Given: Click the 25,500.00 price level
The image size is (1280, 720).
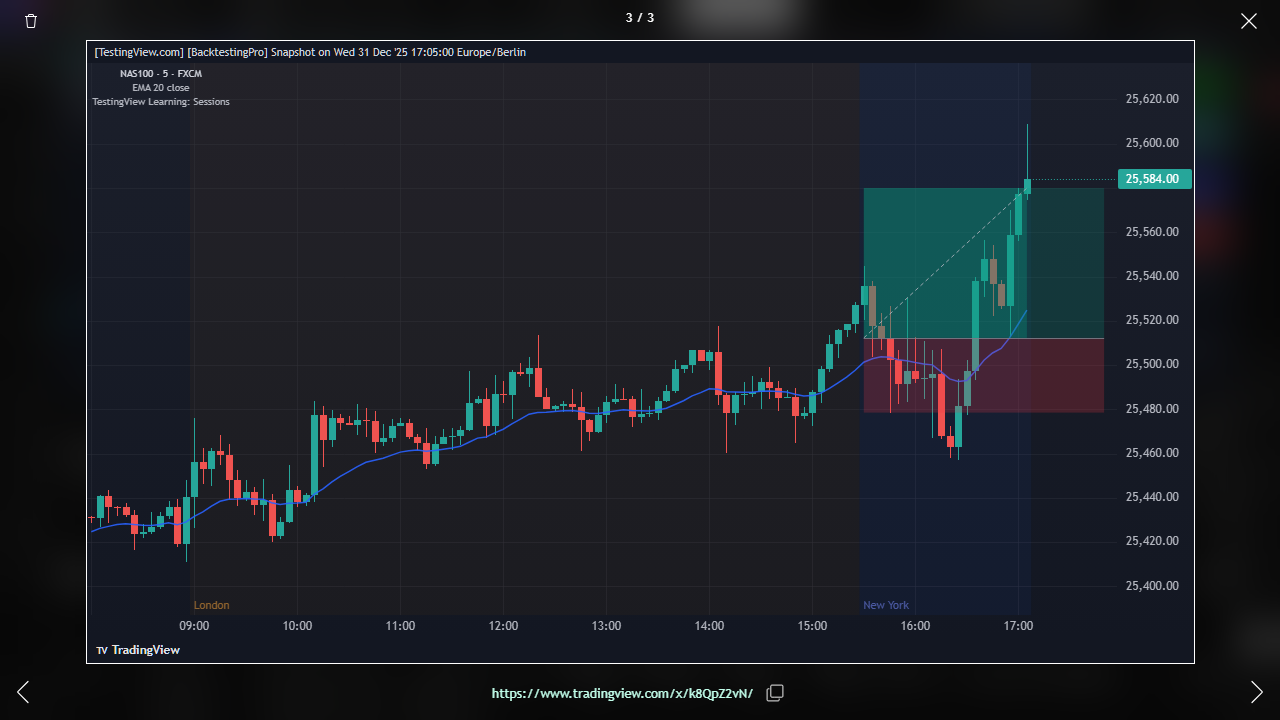Looking at the screenshot, I should tap(1152, 364).
